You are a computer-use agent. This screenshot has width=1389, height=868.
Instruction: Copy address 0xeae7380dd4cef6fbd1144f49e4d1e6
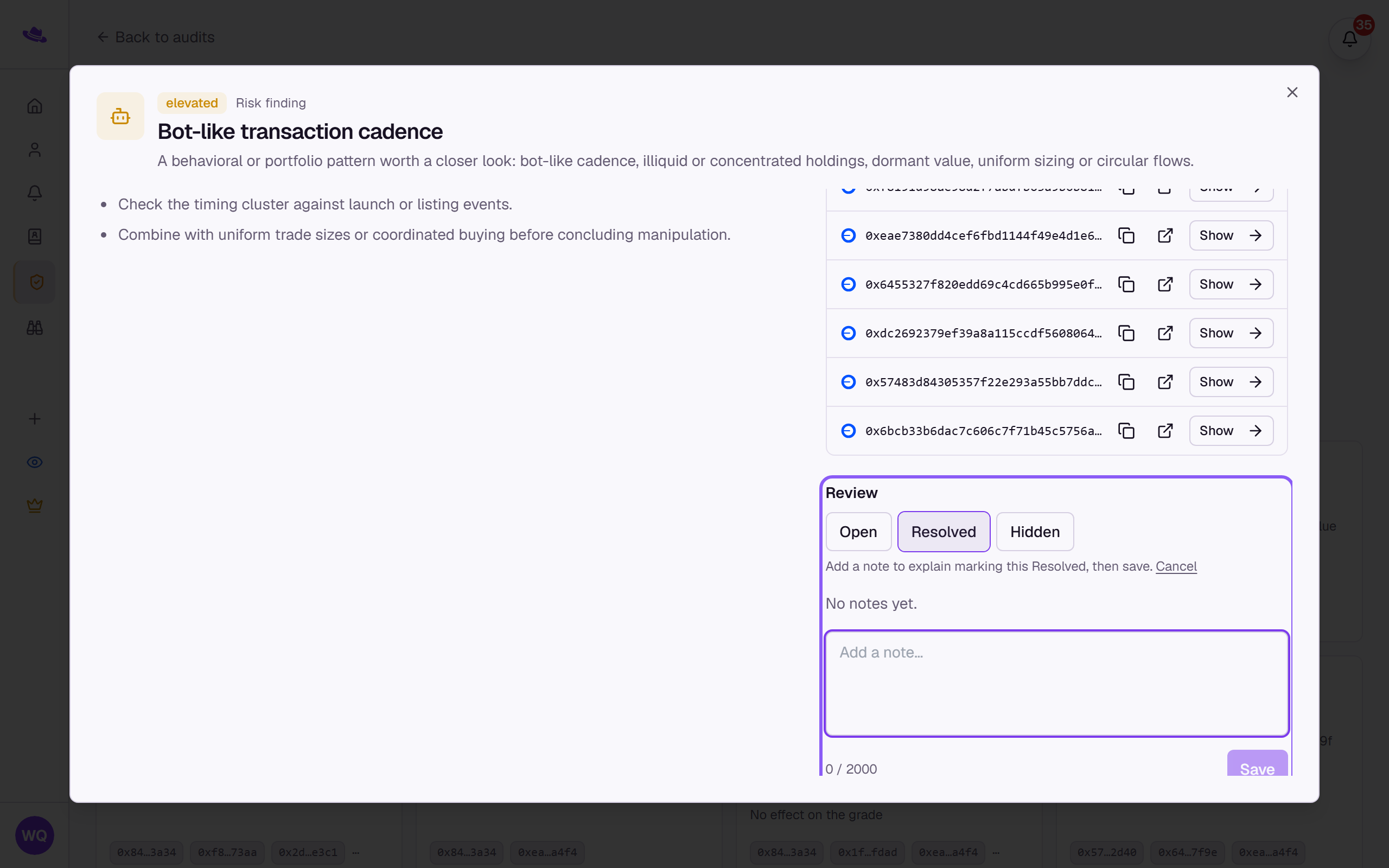(x=1126, y=235)
